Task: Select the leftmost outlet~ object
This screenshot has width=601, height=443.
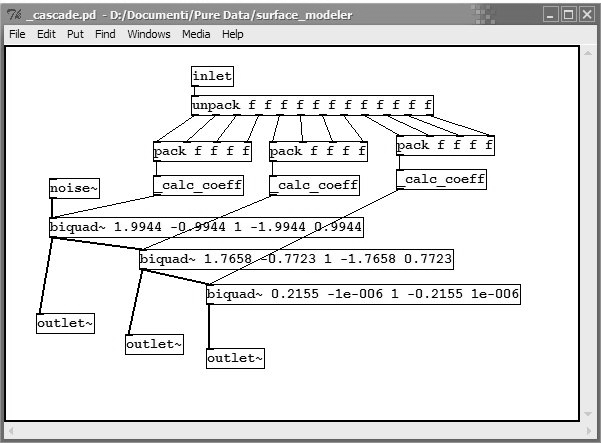Action: [x=65, y=323]
